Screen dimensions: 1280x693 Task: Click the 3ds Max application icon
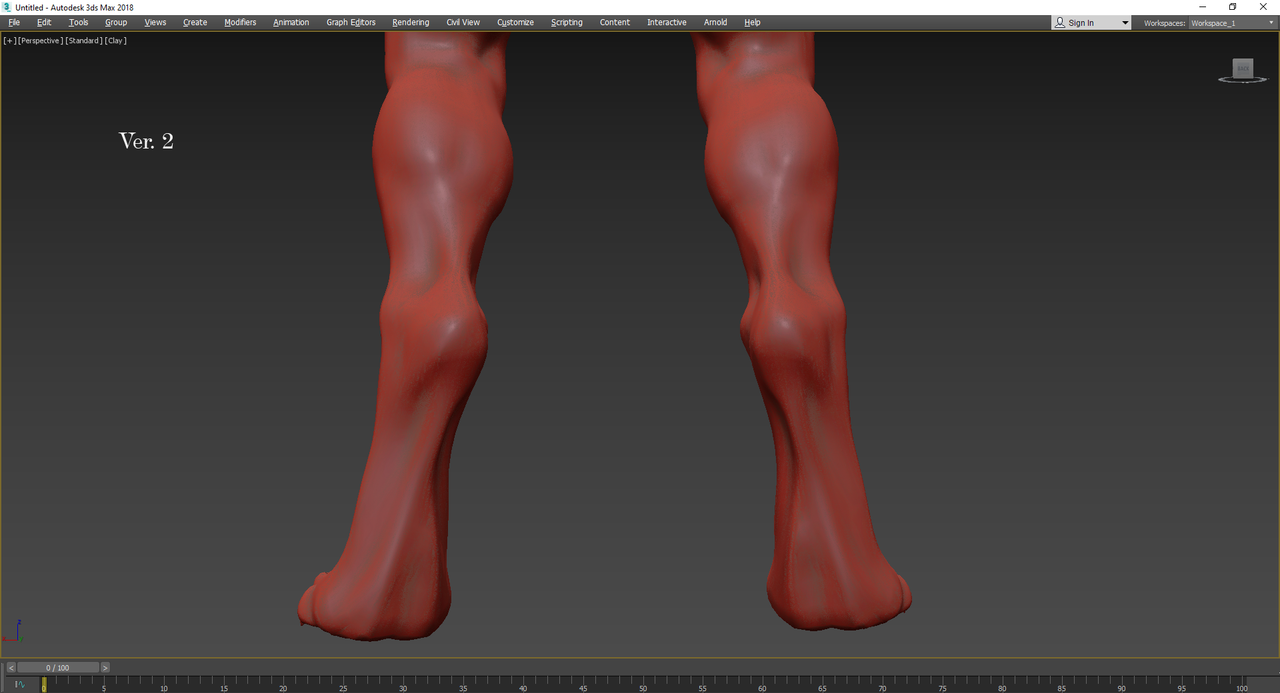point(7,7)
